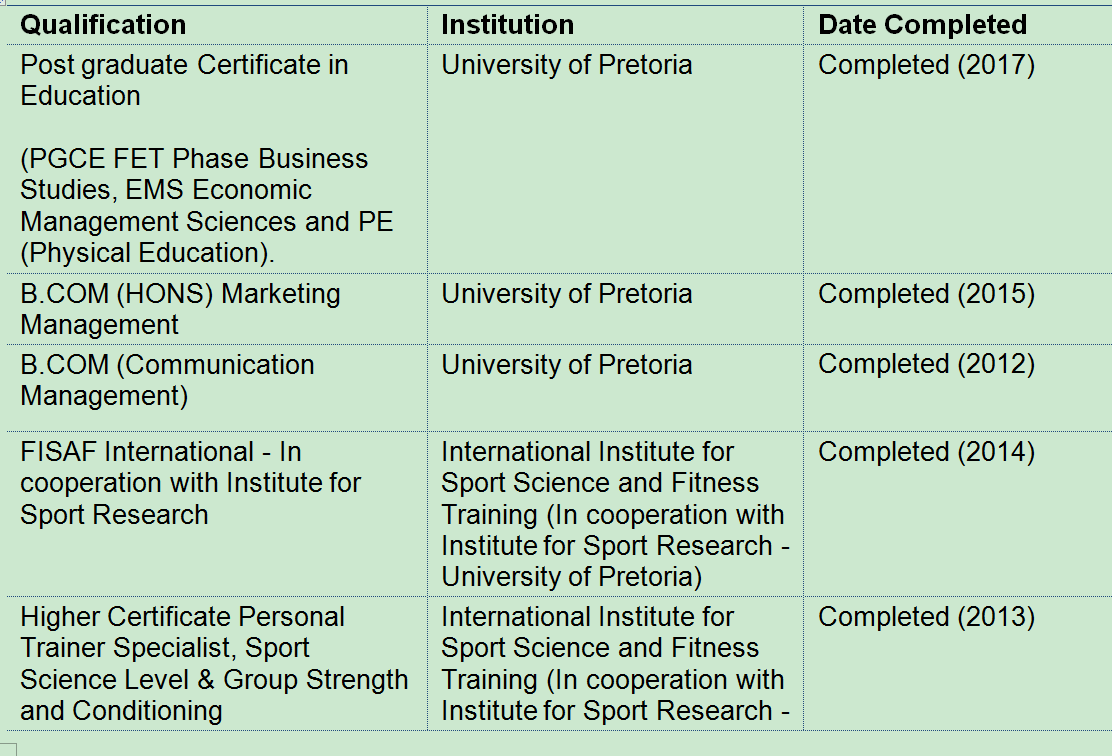Click the Completed (2013) date cell
The image size is (1112, 756).
[926, 617]
